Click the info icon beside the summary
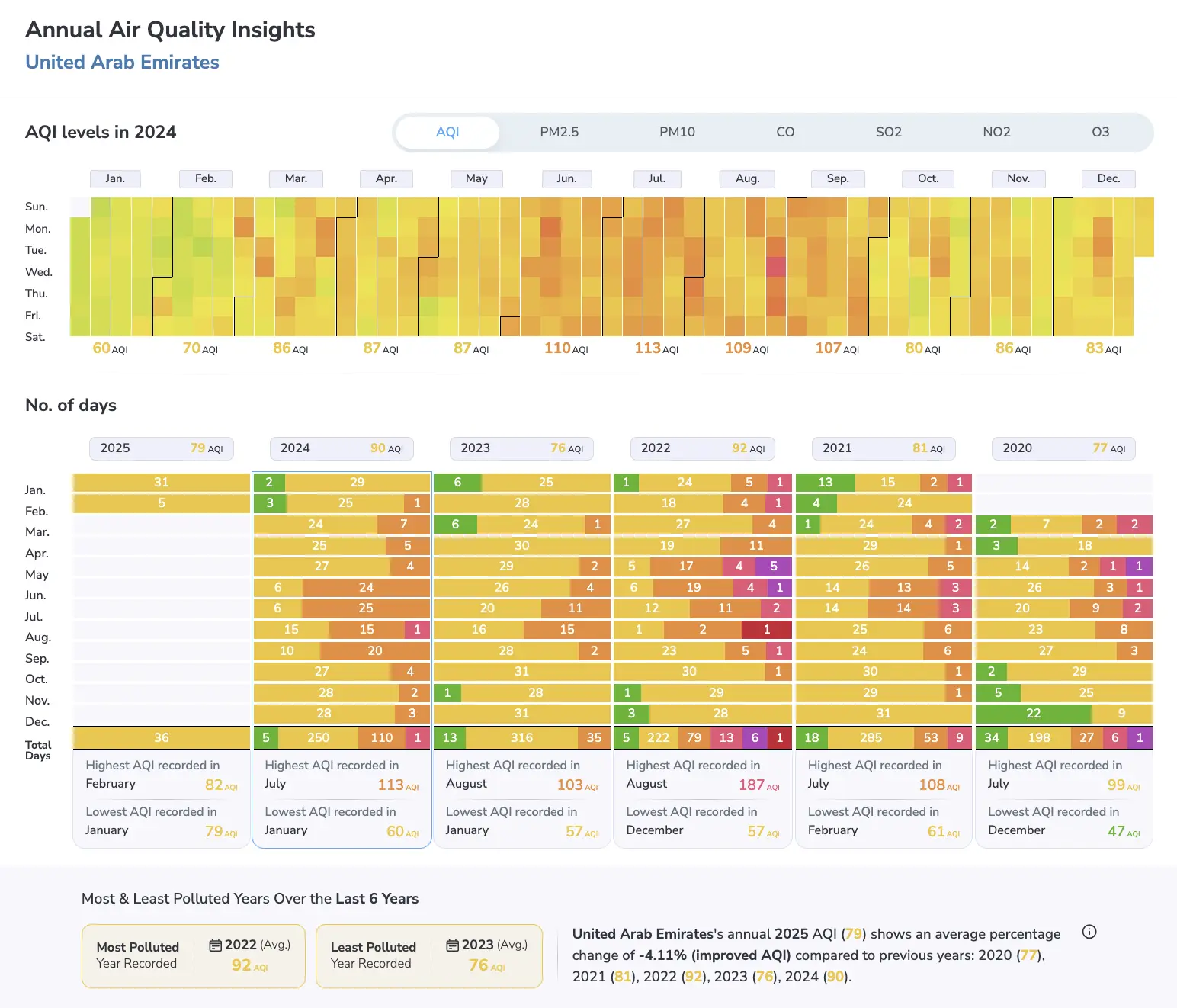 pyautogui.click(x=1089, y=932)
